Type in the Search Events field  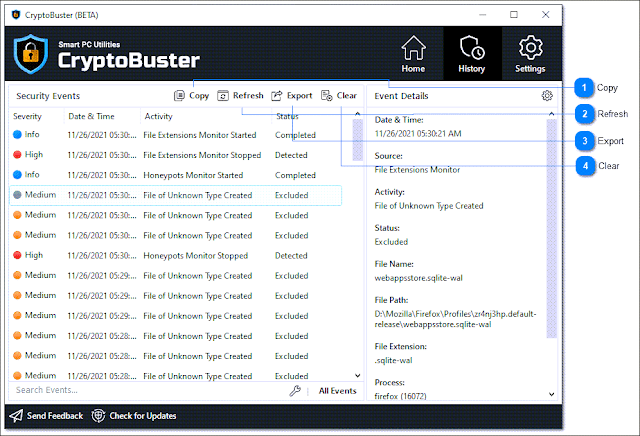click(140, 391)
